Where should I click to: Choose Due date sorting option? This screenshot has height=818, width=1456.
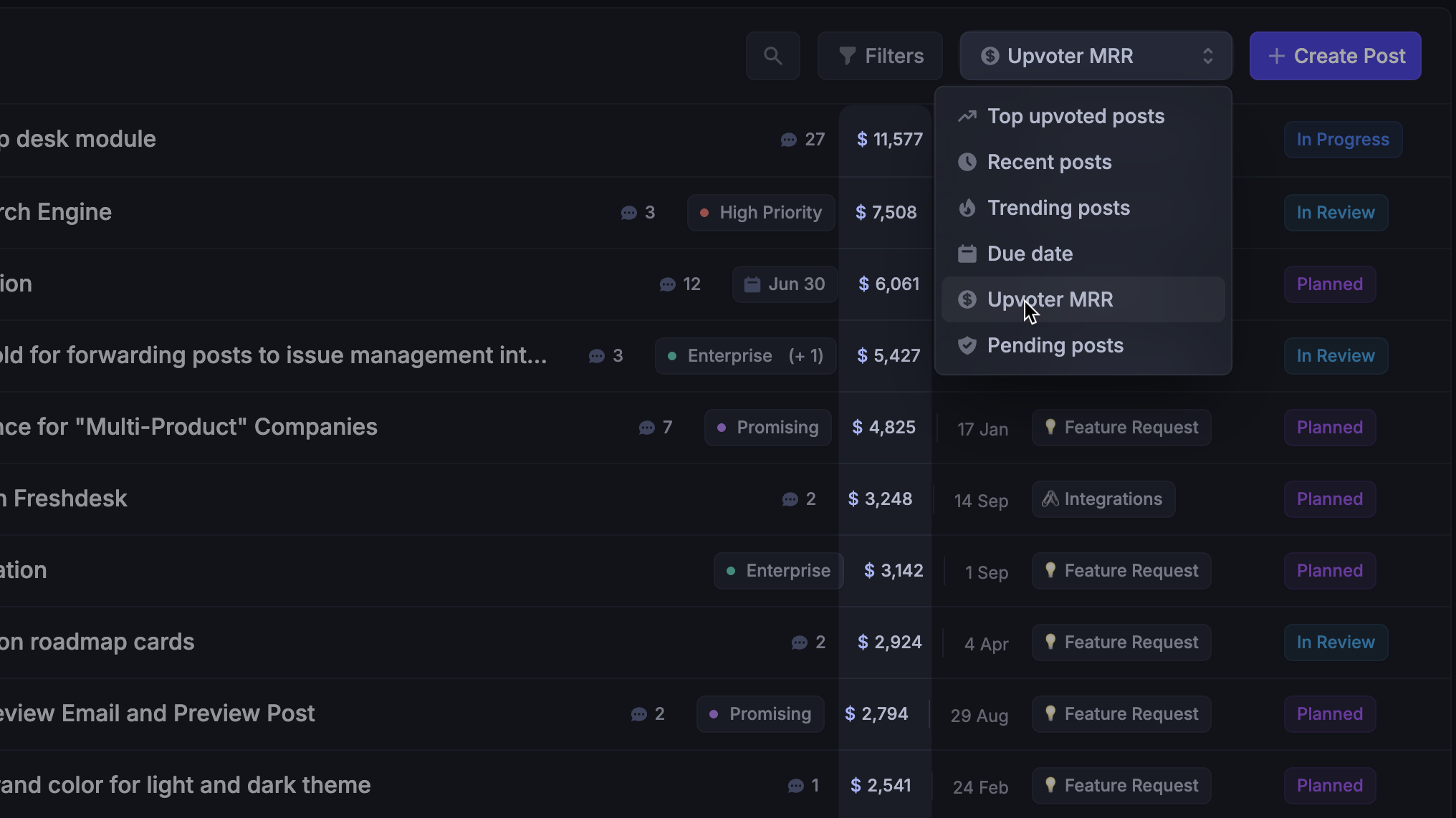click(x=1030, y=253)
